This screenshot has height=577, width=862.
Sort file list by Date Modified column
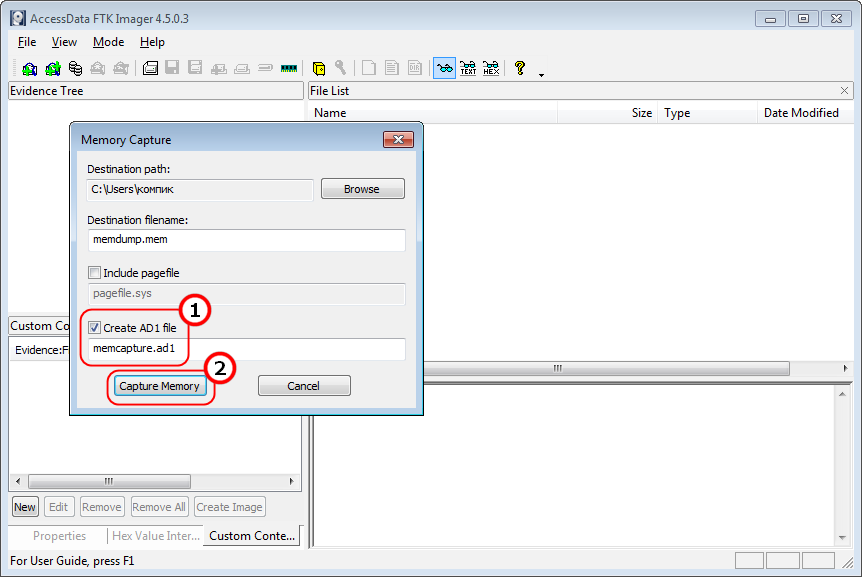pyautogui.click(x=805, y=113)
